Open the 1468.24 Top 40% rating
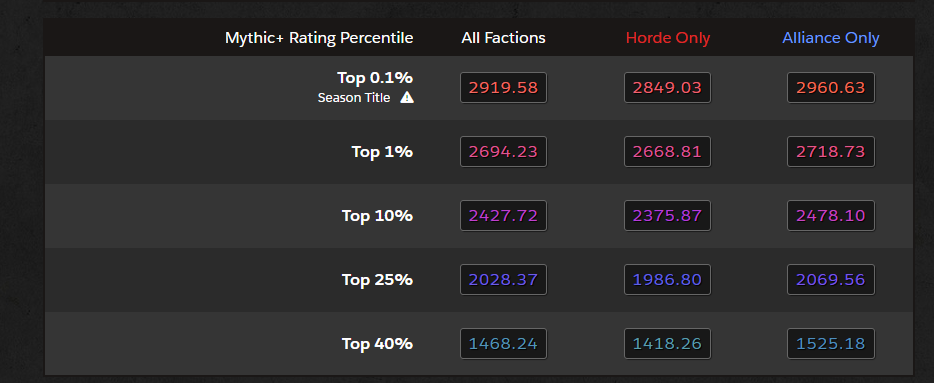Screen dimensions: 934x383 503,344
